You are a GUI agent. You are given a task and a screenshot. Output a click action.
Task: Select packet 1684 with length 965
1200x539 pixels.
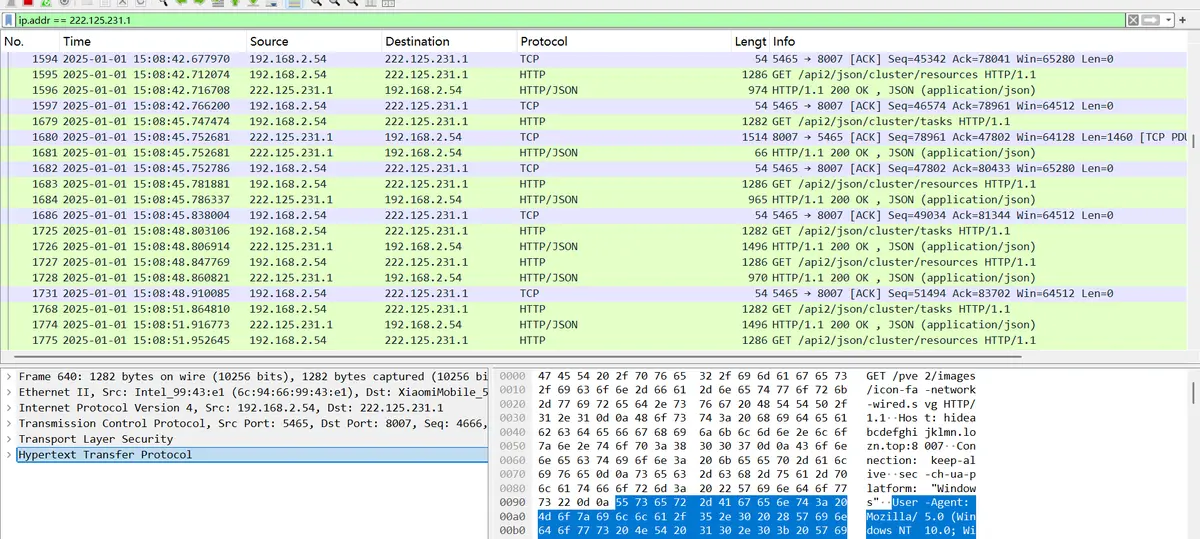coord(595,200)
